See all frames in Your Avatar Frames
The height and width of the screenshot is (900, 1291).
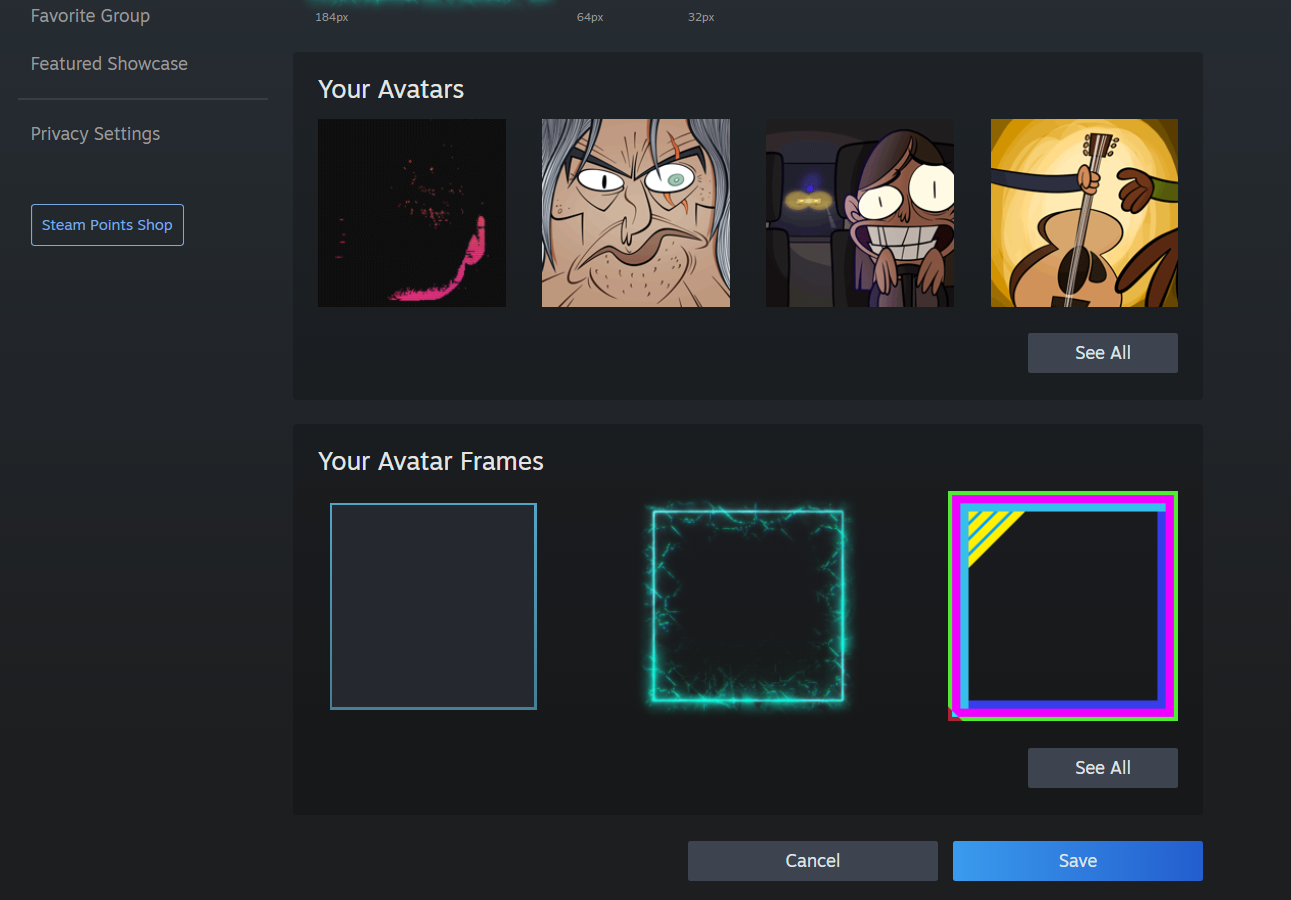tap(1103, 768)
